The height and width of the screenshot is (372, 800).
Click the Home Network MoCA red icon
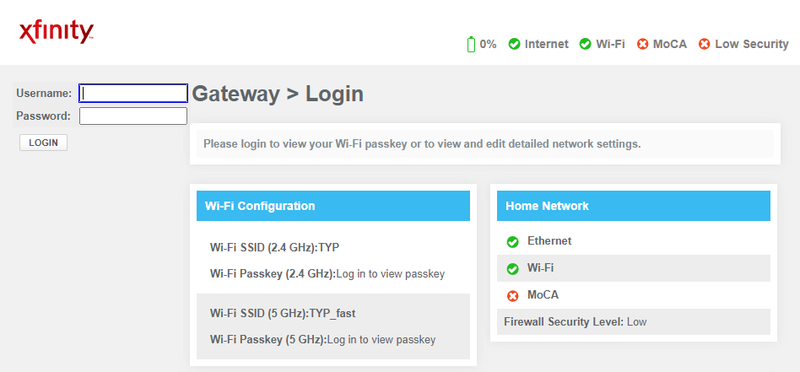tap(513, 296)
